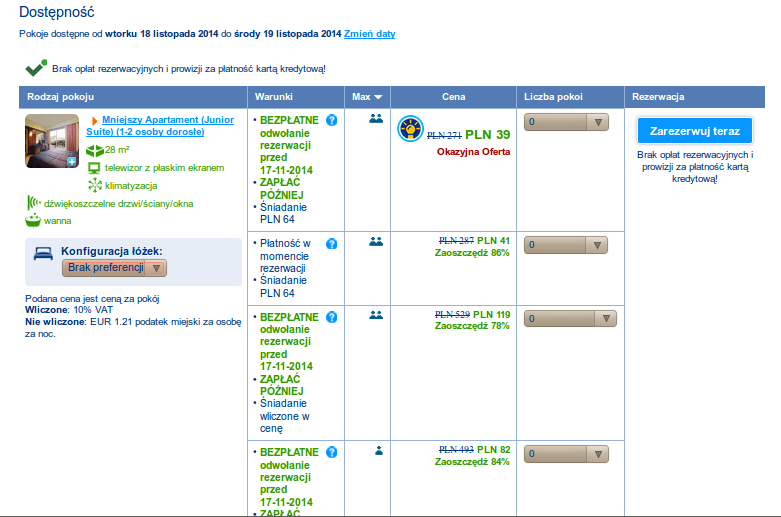Screen dimensions: 781x517
Task: Click the telewizor z płaskim ekranem text
Action: 164,168
